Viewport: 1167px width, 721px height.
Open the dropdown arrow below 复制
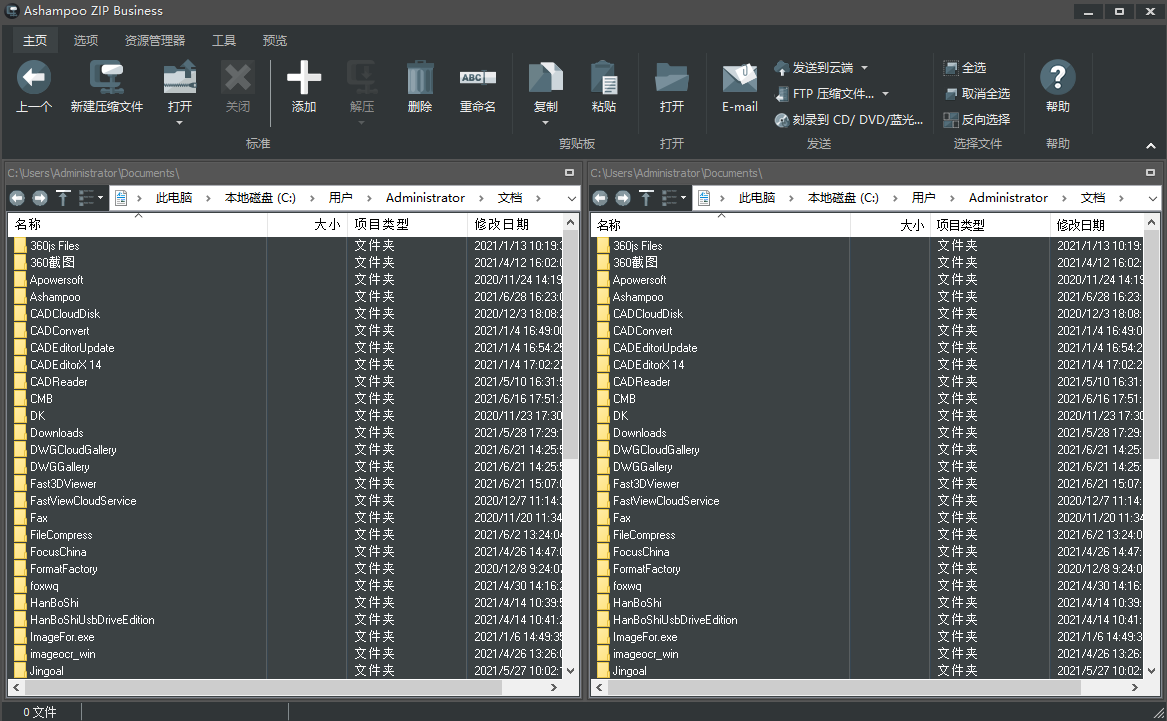pos(546,123)
